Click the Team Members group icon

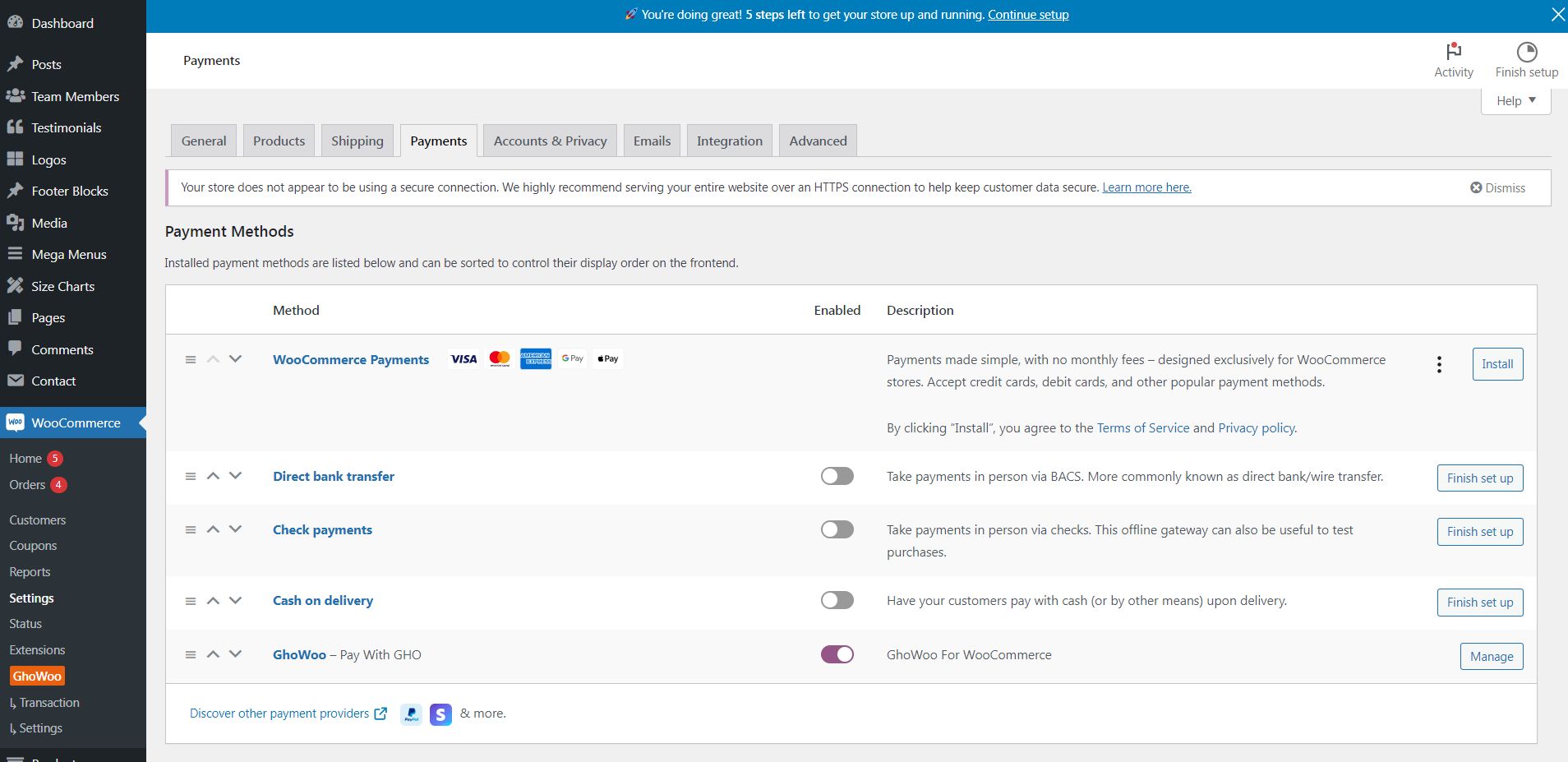coord(15,96)
